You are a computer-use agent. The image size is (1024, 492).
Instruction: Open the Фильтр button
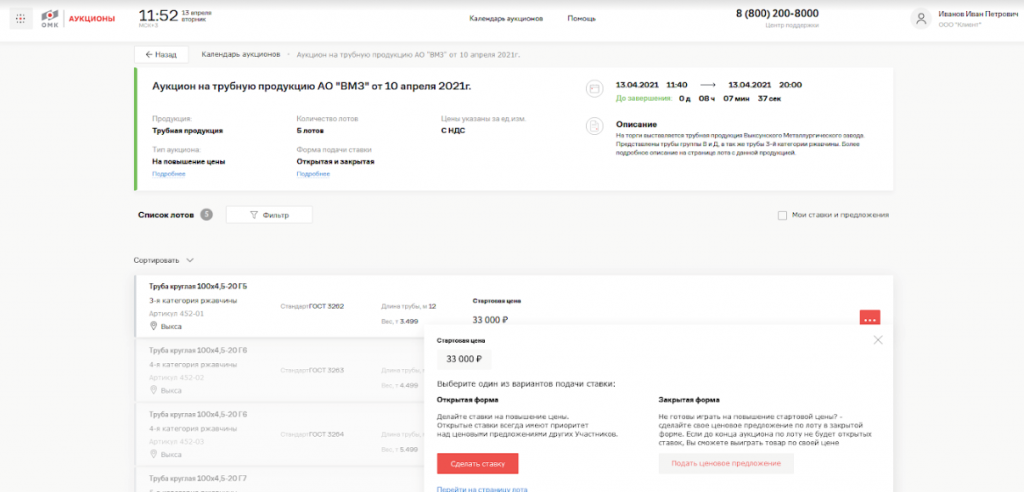click(269, 214)
